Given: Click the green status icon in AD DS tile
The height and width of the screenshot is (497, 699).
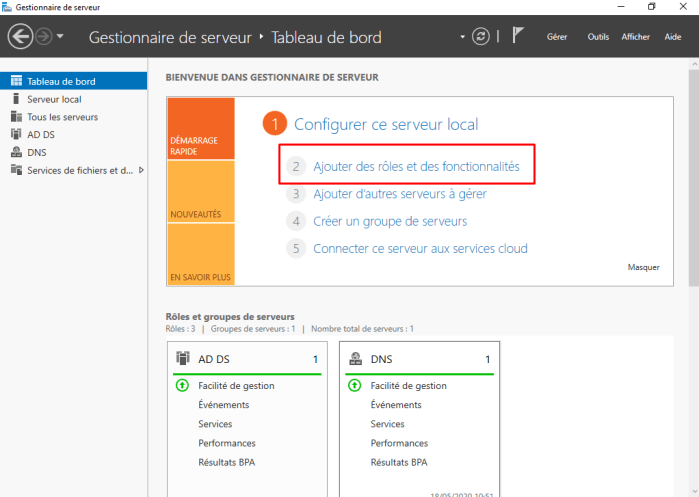Looking at the screenshot, I should 182,385.
